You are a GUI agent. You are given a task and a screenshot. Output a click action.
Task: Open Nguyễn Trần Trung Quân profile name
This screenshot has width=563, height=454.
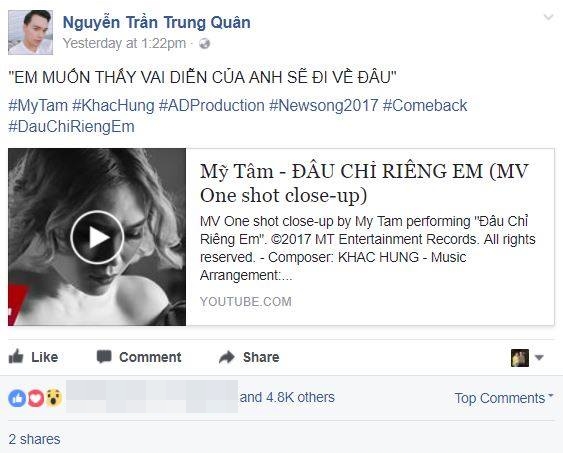tap(157, 22)
